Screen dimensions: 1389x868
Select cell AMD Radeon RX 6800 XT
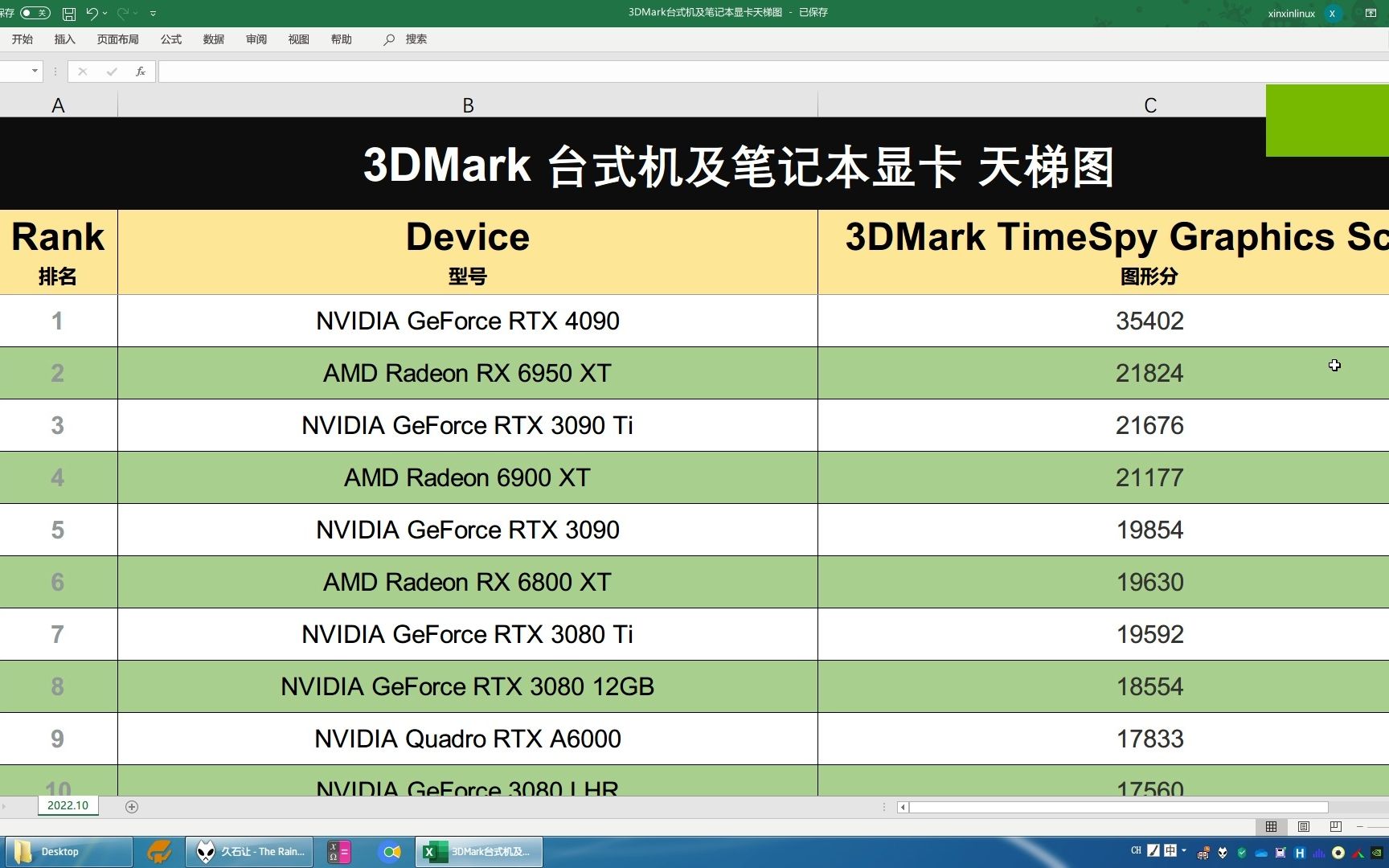click(x=468, y=582)
